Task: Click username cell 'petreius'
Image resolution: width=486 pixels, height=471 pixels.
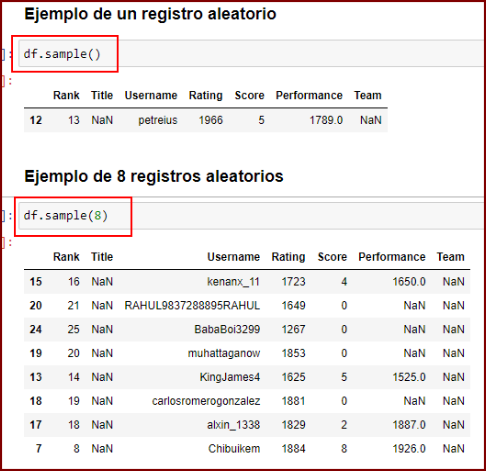Action: tap(158, 120)
